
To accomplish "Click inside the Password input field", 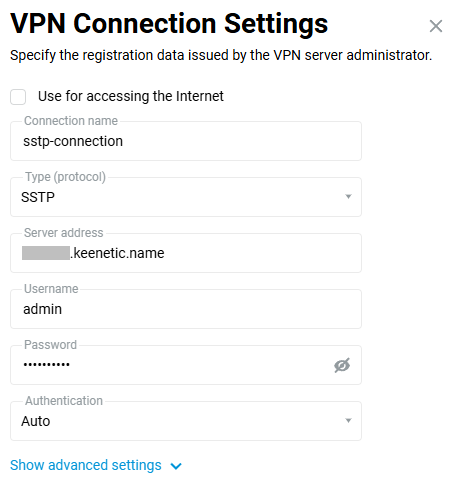I will pyautogui.click(x=186, y=365).
